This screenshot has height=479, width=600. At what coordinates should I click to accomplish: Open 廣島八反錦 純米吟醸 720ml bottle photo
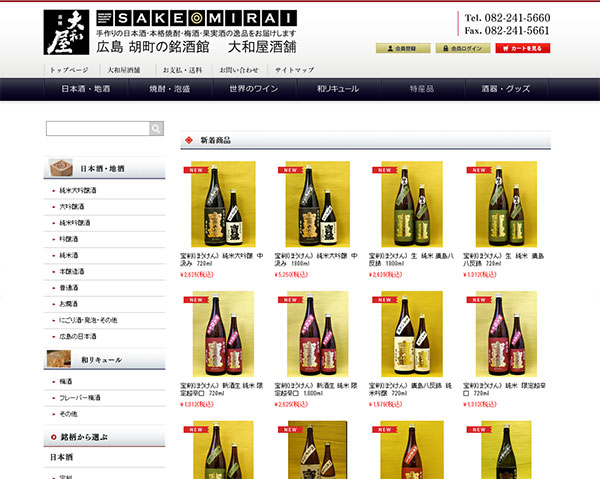(x=412, y=334)
